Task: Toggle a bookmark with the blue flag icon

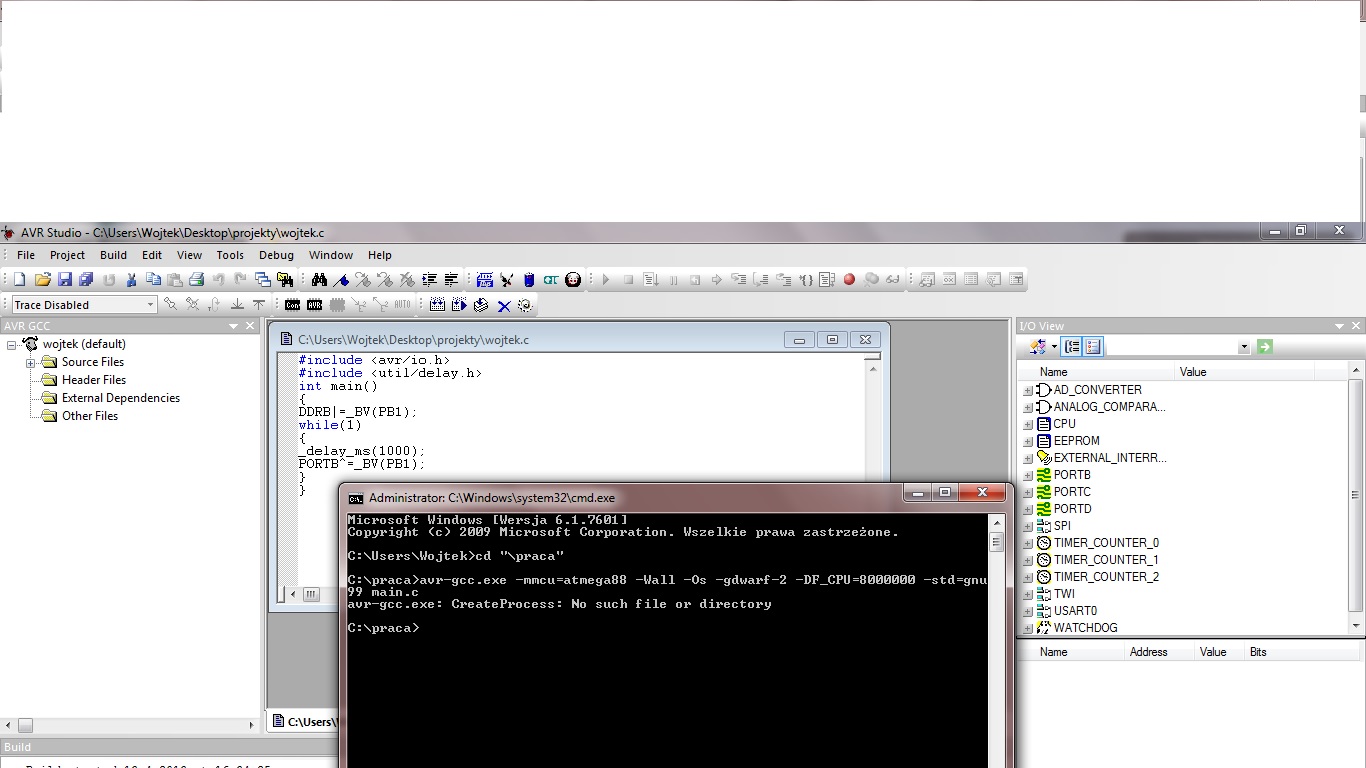Action: [x=341, y=280]
